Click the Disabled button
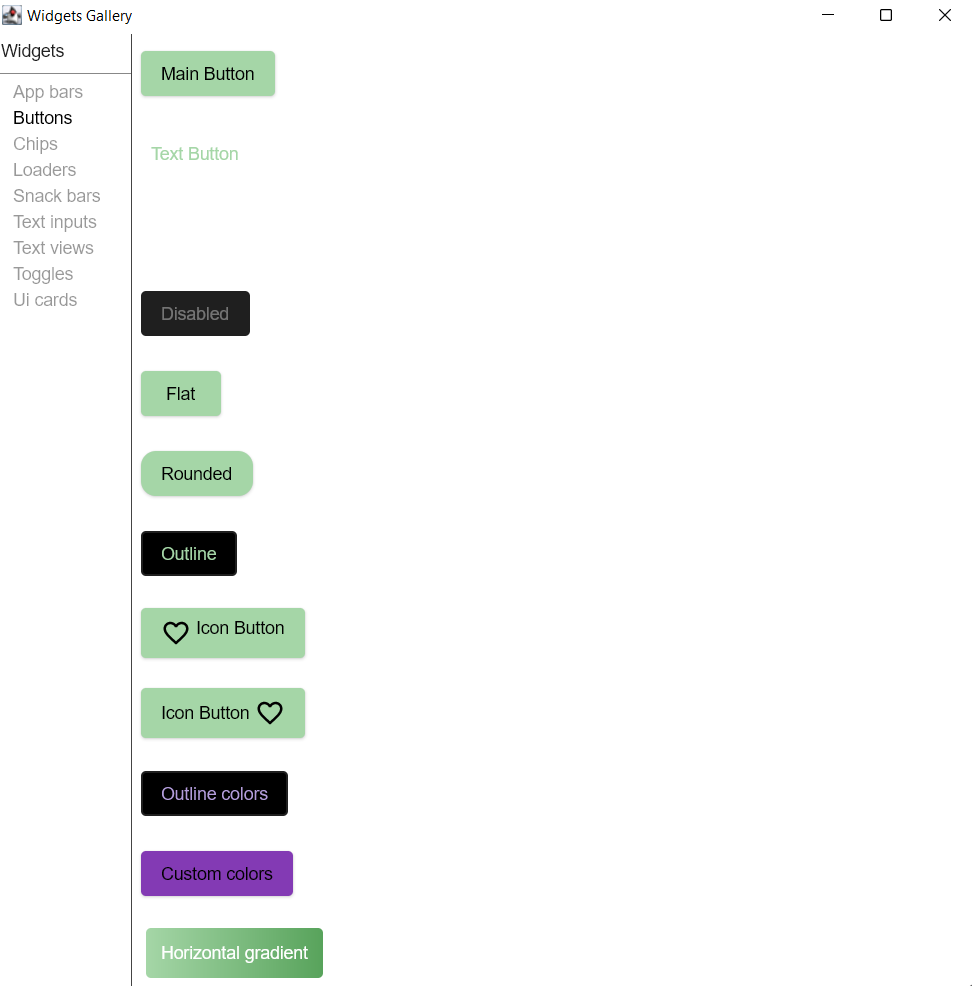The image size is (972, 986). point(195,313)
